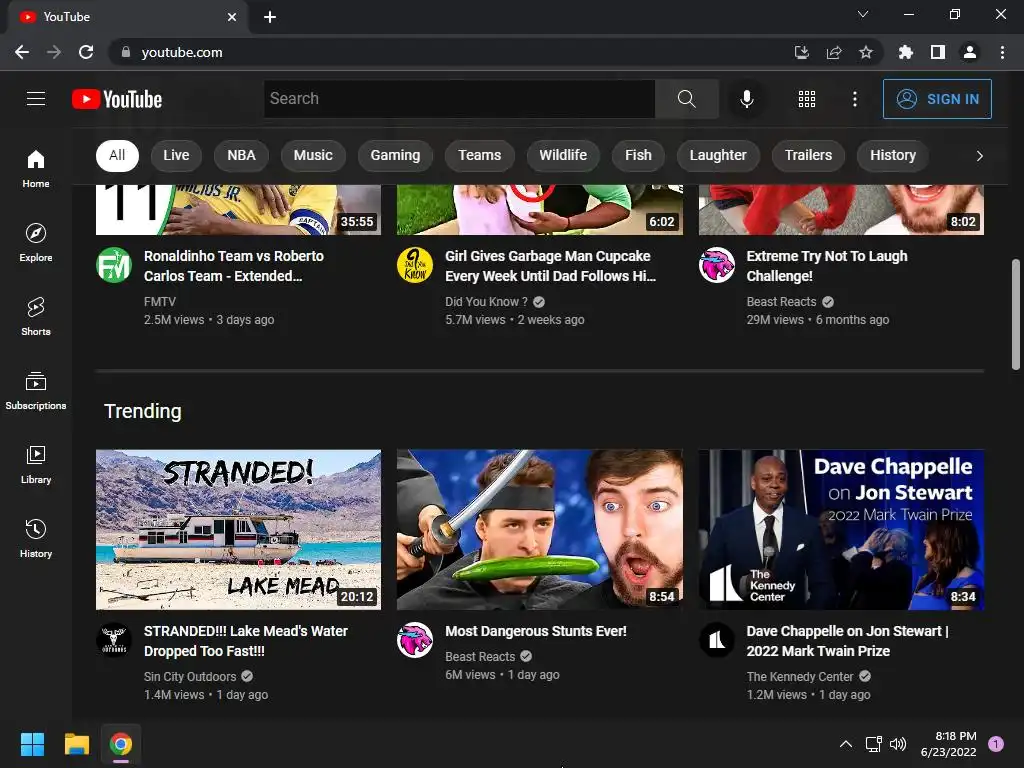Open the YouTube hamburger guide menu
The height and width of the screenshot is (768, 1024).
36,99
